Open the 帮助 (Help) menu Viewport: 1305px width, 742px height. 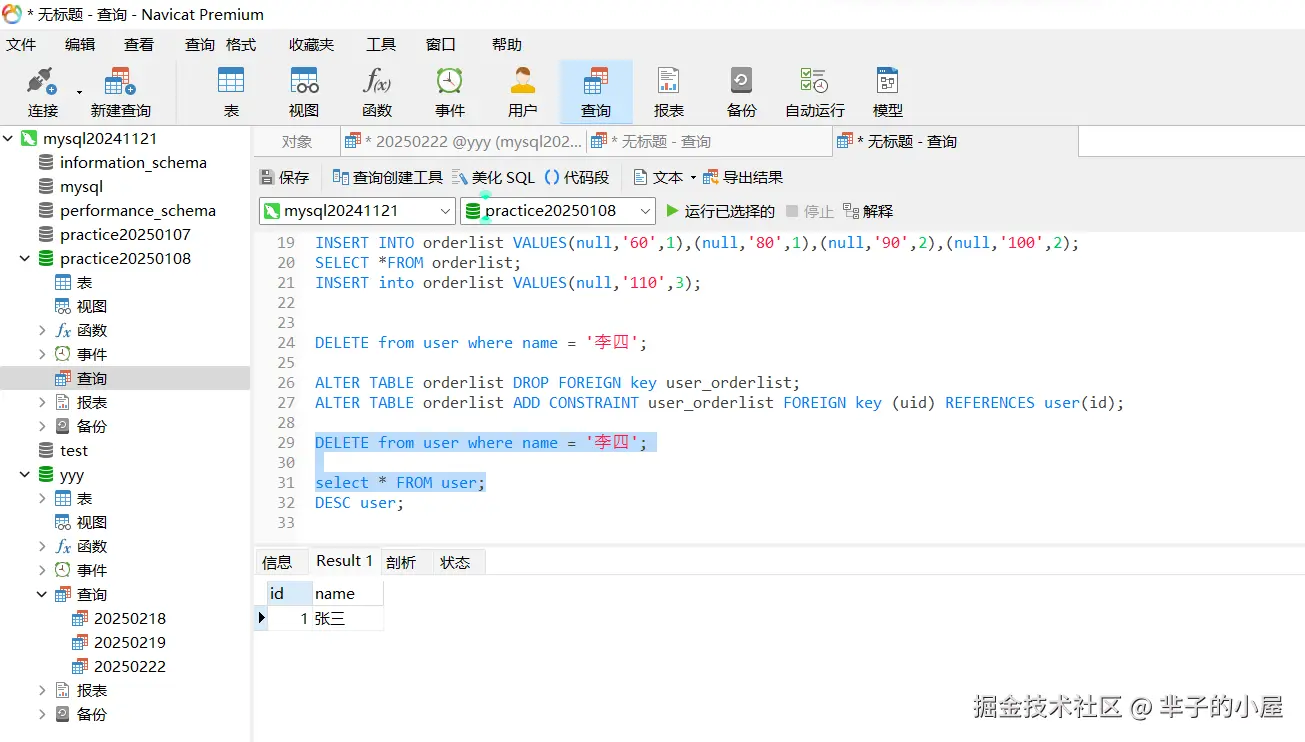click(507, 44)
